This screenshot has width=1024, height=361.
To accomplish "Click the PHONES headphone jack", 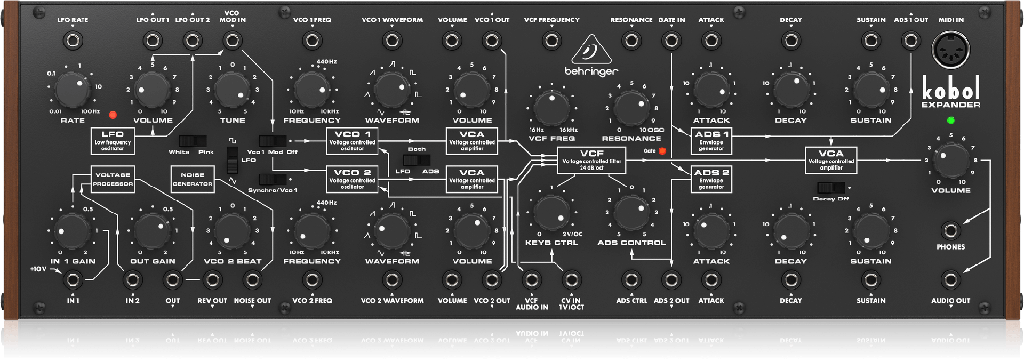I will coord(950,230).
